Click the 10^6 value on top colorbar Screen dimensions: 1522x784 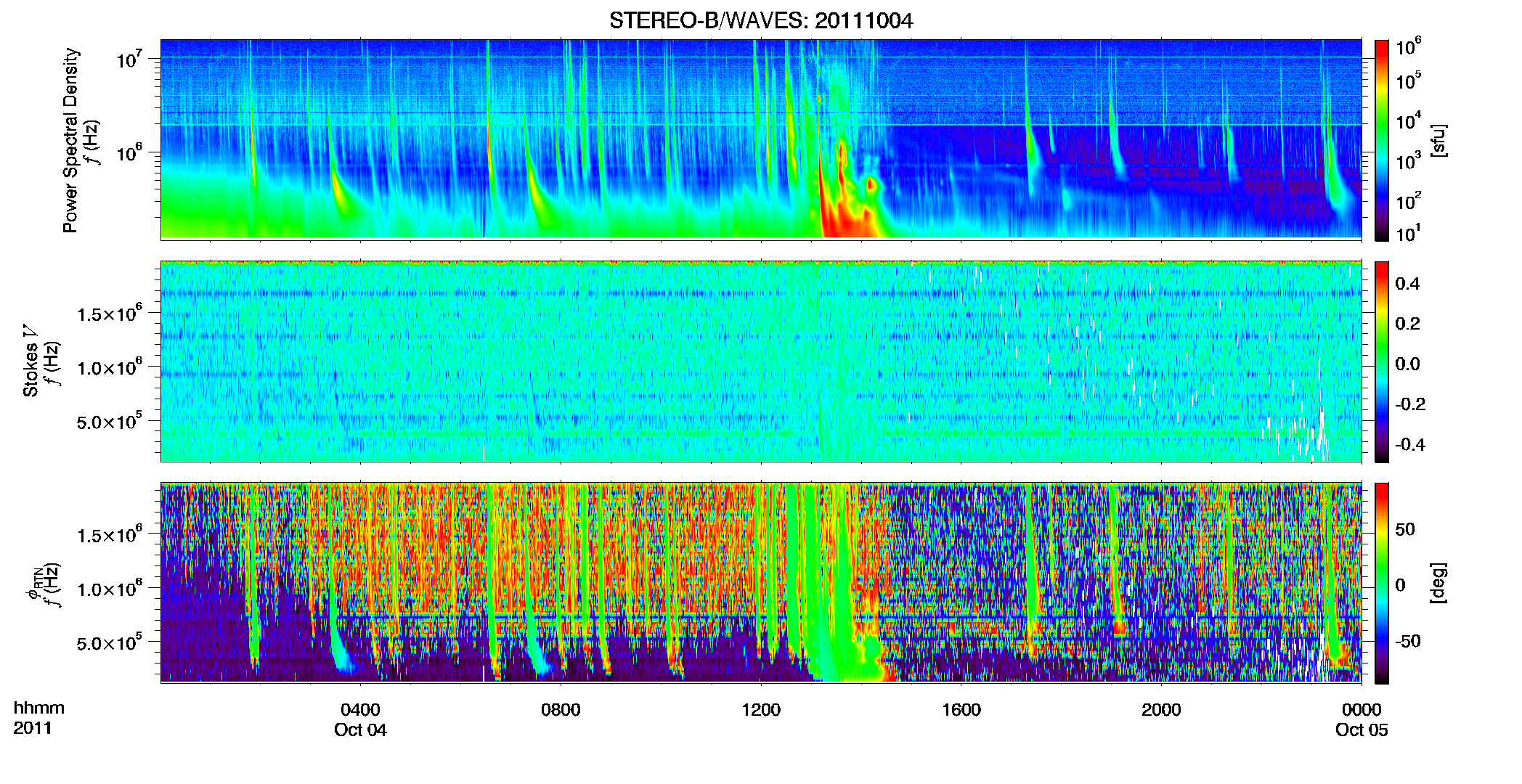click(1409, 48)
